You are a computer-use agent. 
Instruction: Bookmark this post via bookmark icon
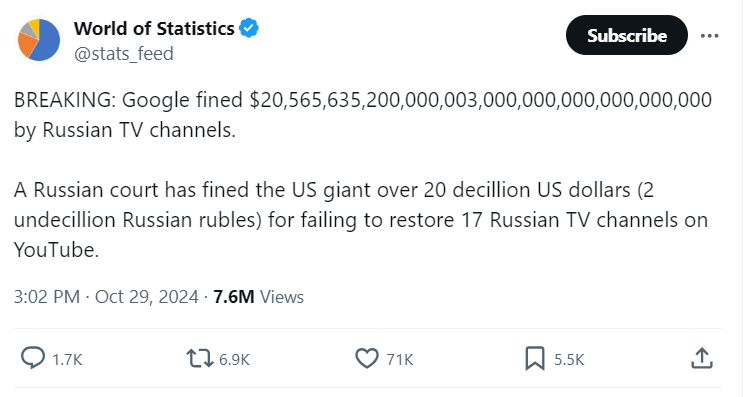(535, 359)
